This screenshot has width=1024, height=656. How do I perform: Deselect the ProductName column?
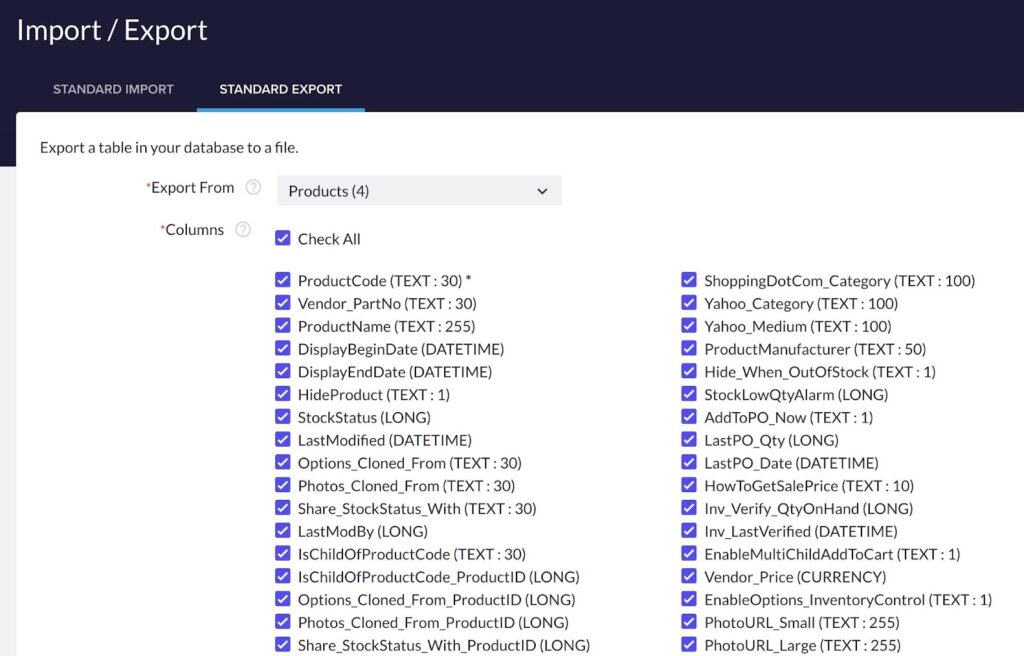click(283, 326)
